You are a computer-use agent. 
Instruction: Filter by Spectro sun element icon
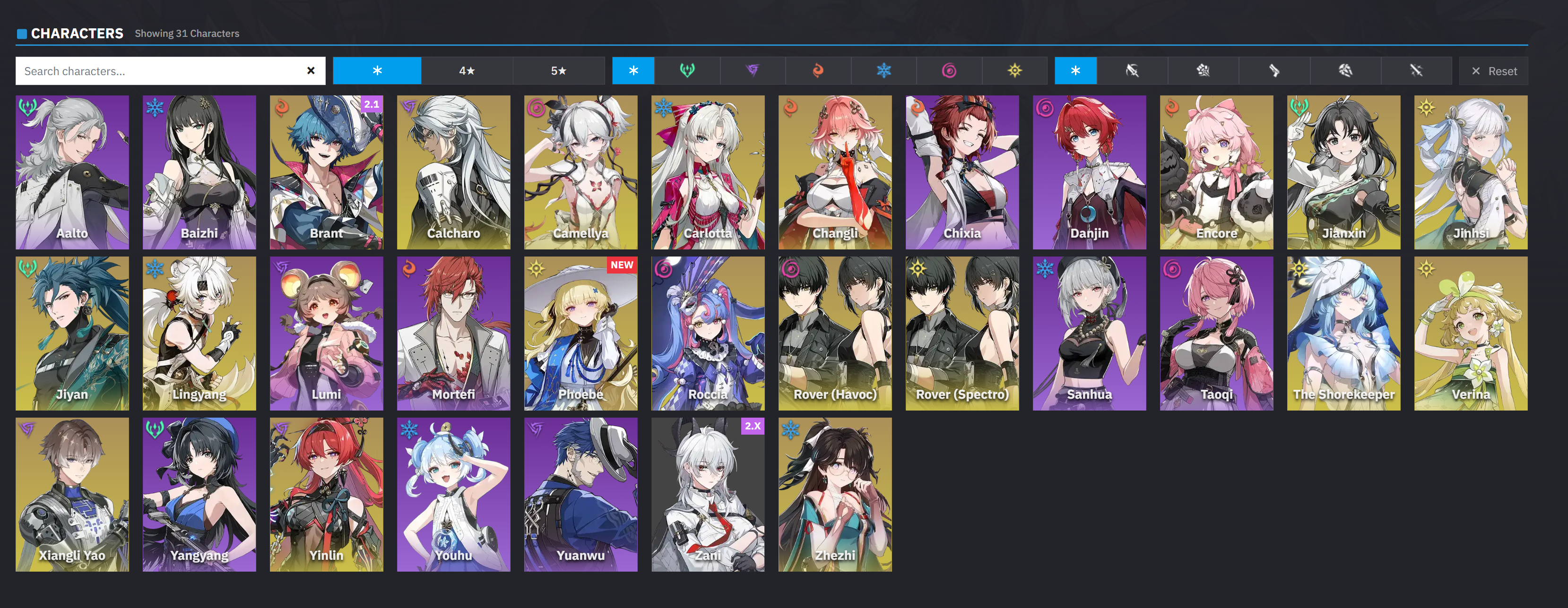coord(1015,70)
